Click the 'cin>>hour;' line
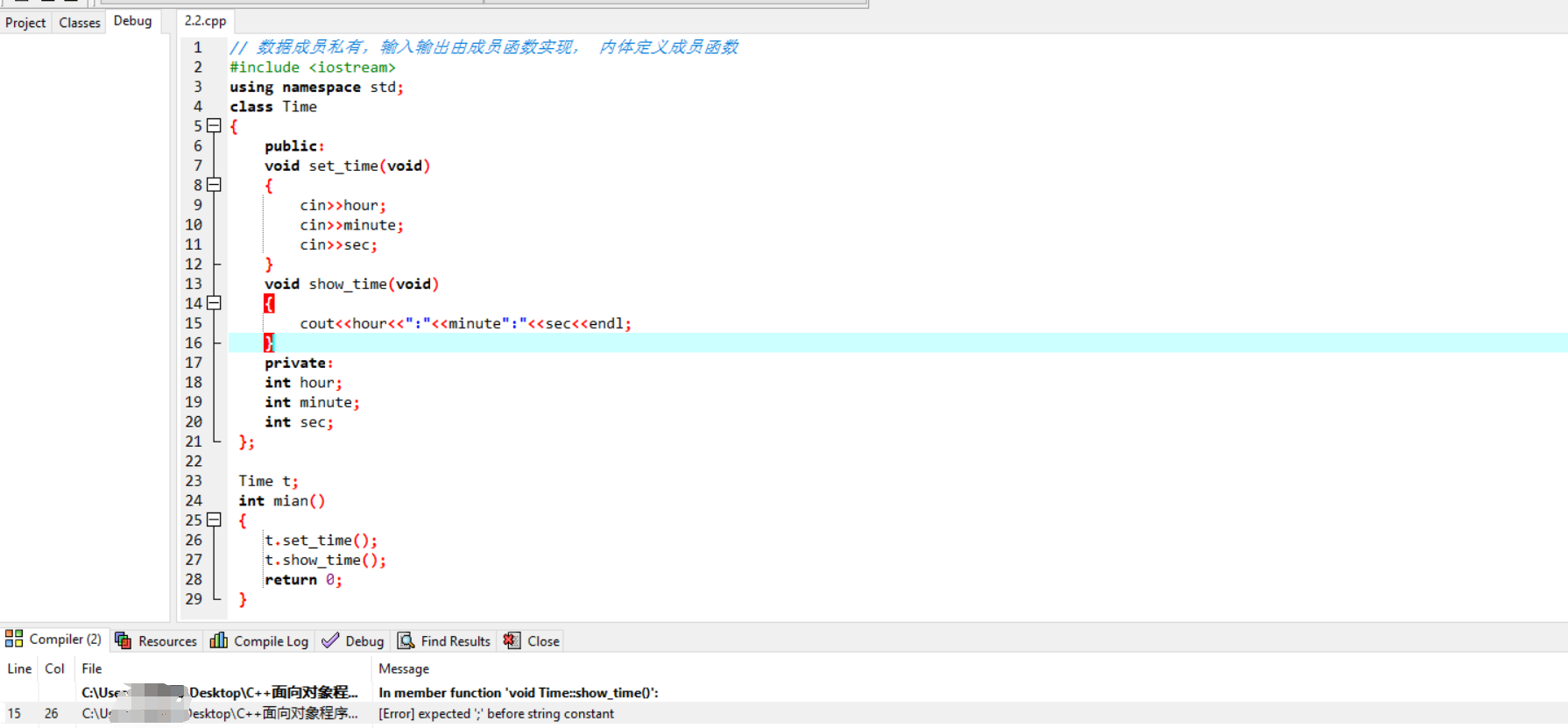The height and width of the screenshot is (728, 1568). tap(343, 205)
